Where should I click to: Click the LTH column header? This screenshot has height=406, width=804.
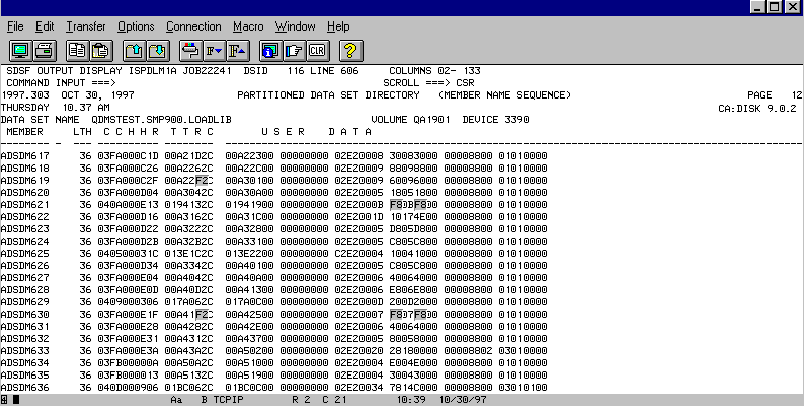pos(82,132)
